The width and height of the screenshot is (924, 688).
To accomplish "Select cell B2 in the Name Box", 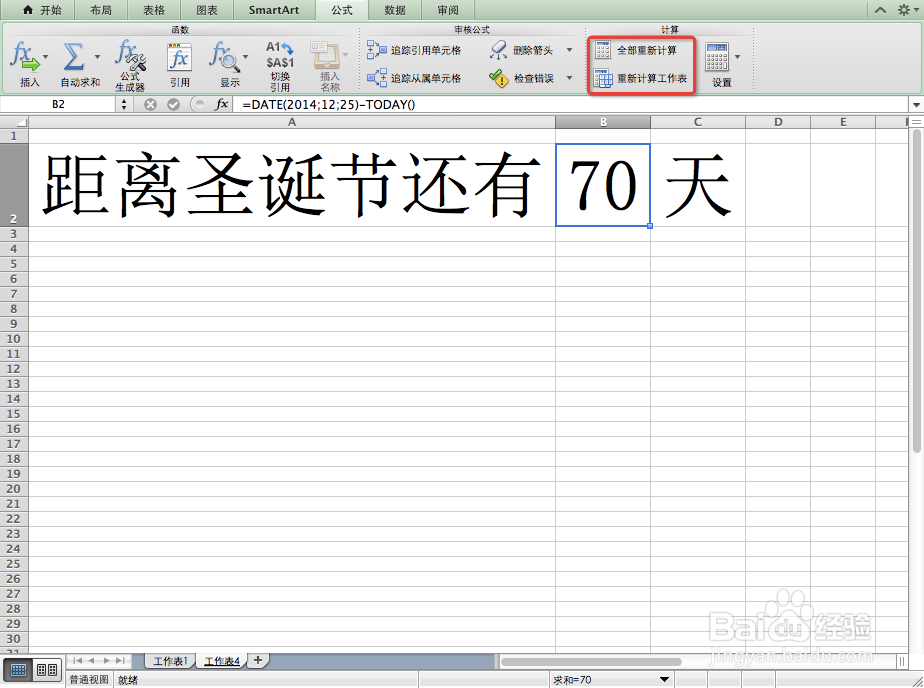I will pyautogui.click(x=60, y=103).
